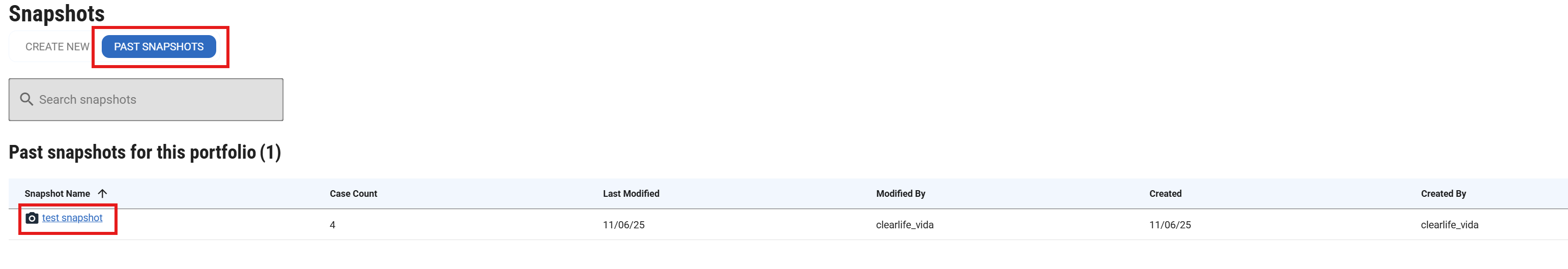Screen dimensions: 1568x269
Task: Click clearlife_vida in the Created By column
Action: click(x=1450, y=225)
